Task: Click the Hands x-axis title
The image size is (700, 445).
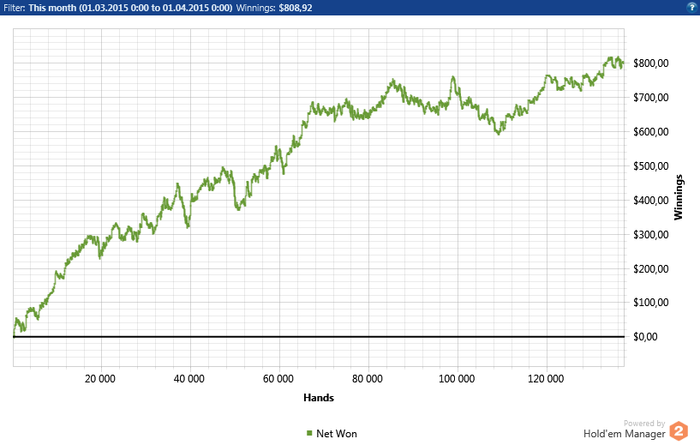Action: (x=318, y=397)
